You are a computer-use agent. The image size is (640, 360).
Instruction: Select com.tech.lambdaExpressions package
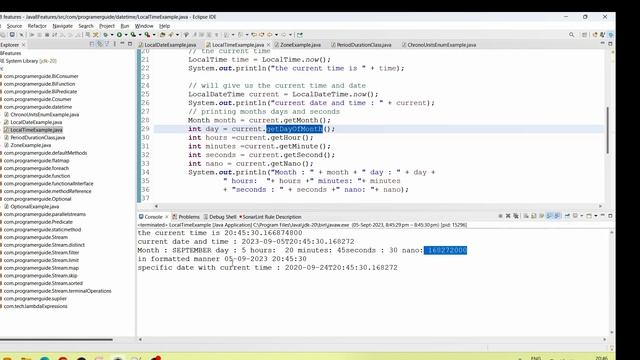35,306
